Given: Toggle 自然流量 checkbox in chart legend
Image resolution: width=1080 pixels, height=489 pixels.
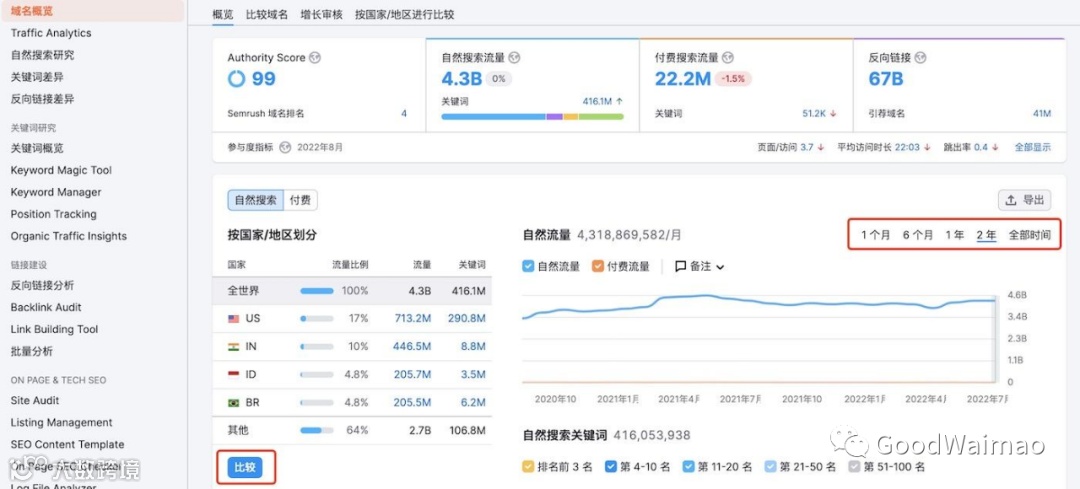Looking at the screenshot, I should pyautogui.click(x=528, y=266).
